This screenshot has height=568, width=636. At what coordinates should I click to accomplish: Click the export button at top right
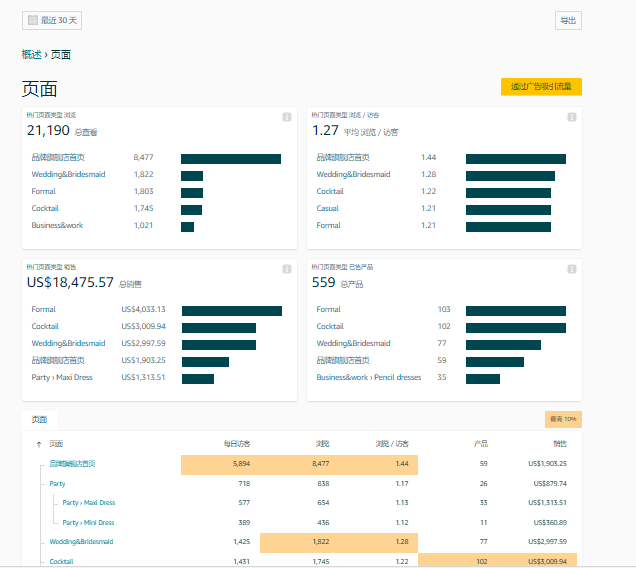(568, 20)
